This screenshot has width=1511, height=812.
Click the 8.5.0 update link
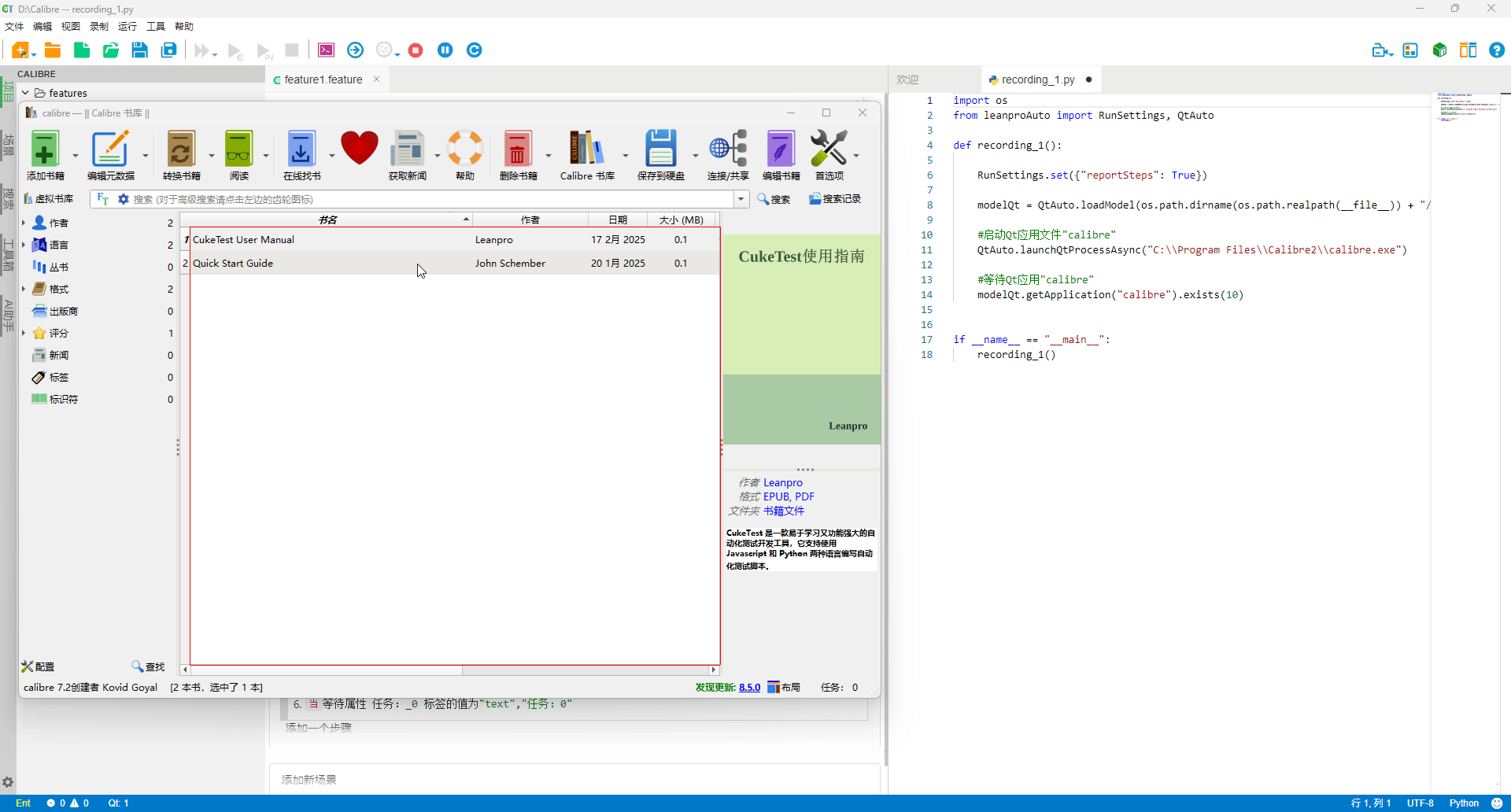749,688
